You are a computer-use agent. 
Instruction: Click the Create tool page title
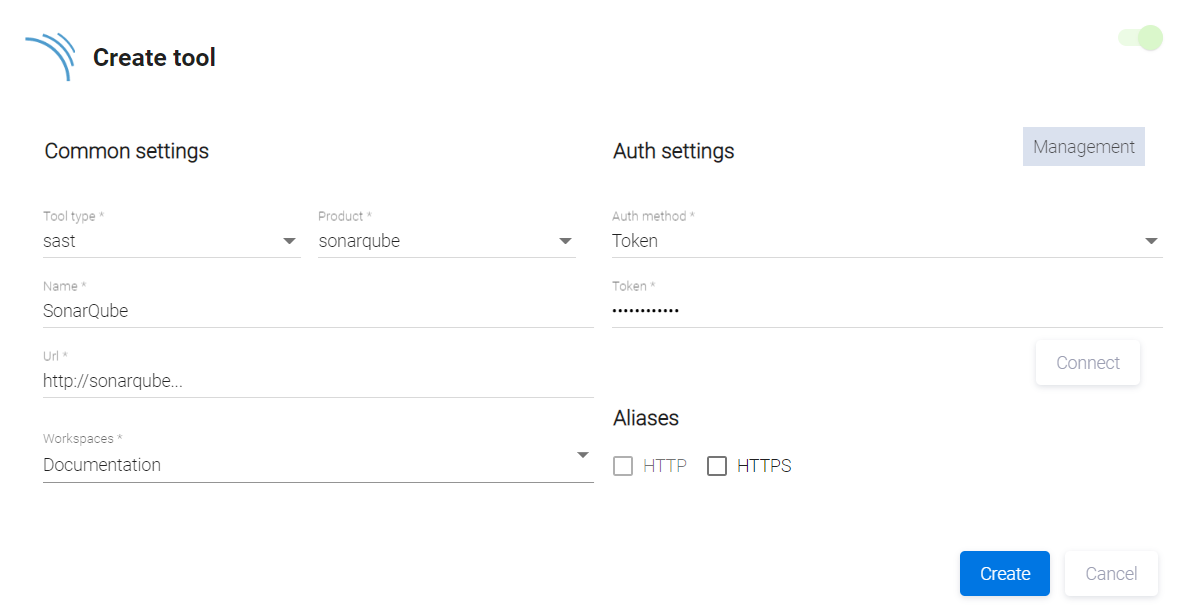tap(154, 58)
